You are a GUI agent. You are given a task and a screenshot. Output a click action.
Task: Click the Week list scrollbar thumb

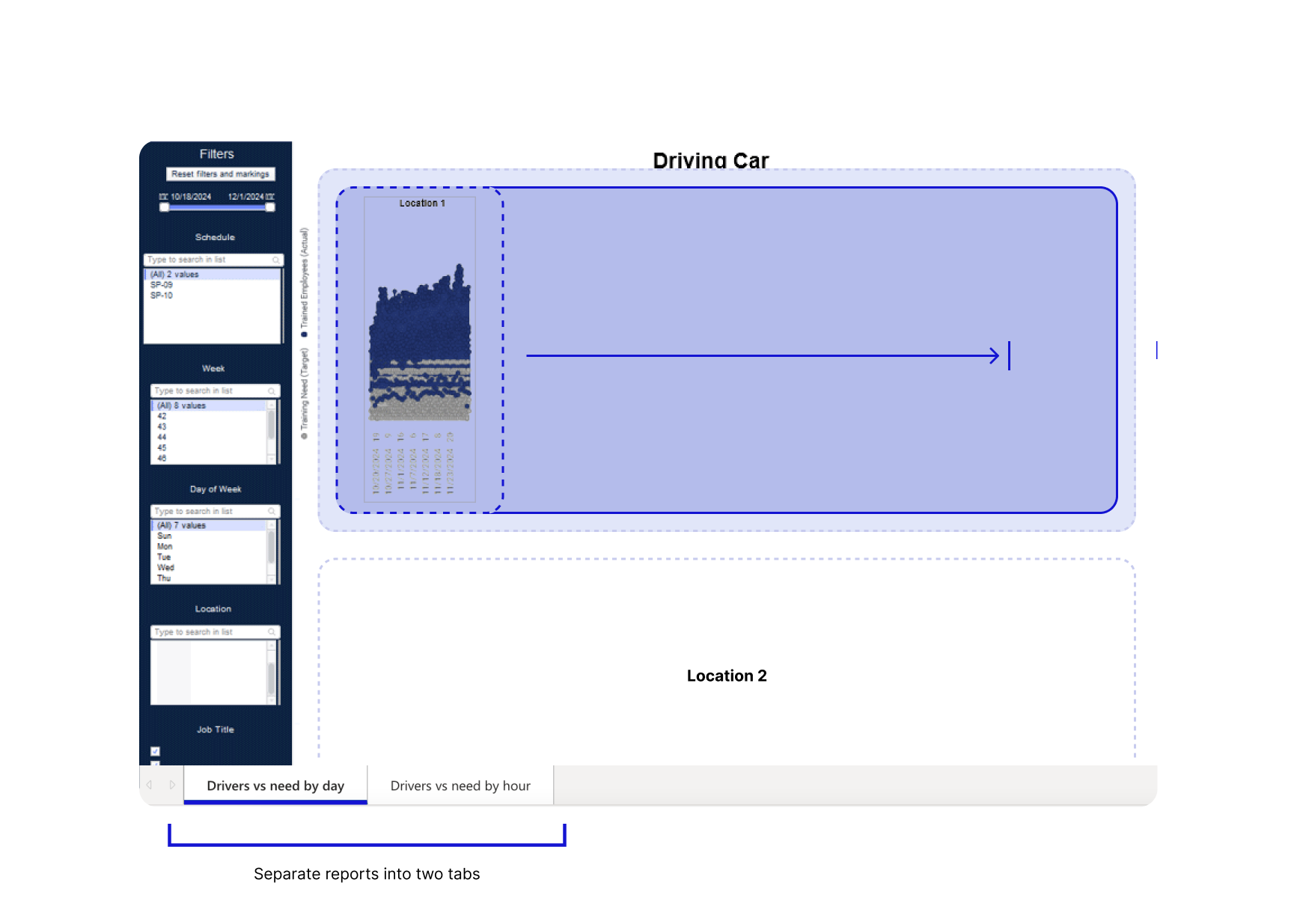(271, 424)
